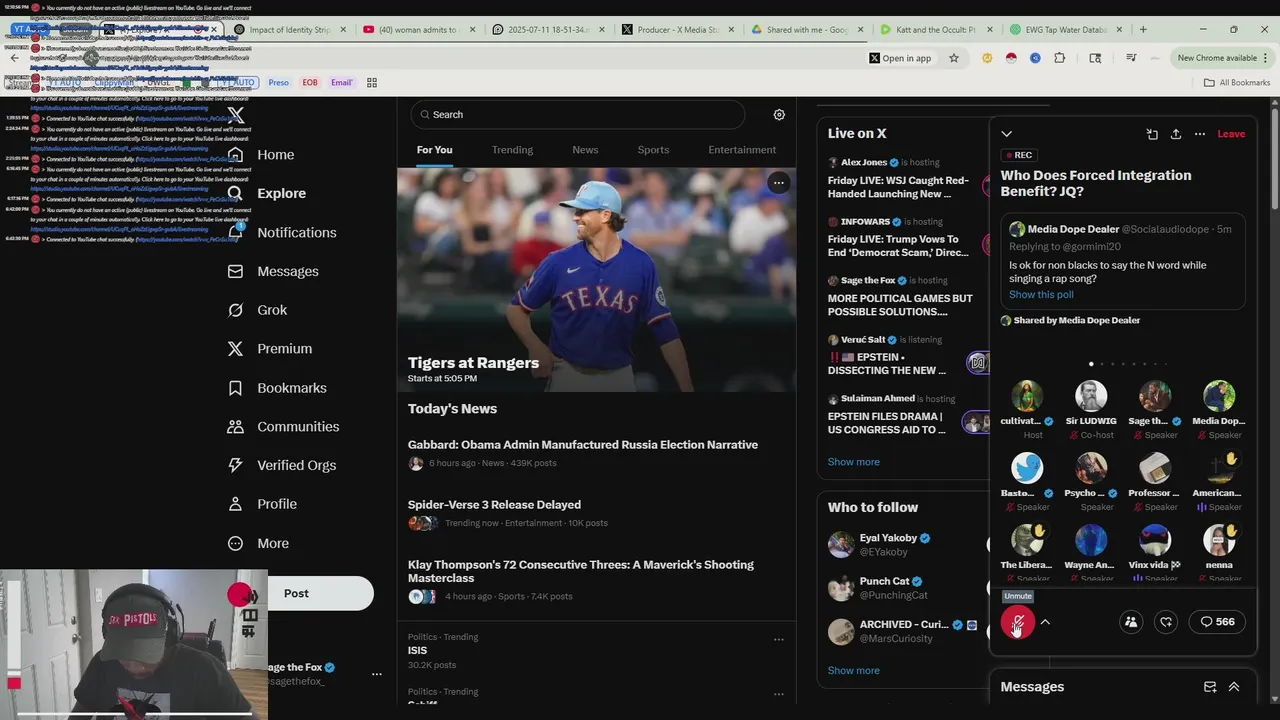Select speaker Professor avatar
The width and height of the screenshot is (1280, 720).
point(1155,468)
